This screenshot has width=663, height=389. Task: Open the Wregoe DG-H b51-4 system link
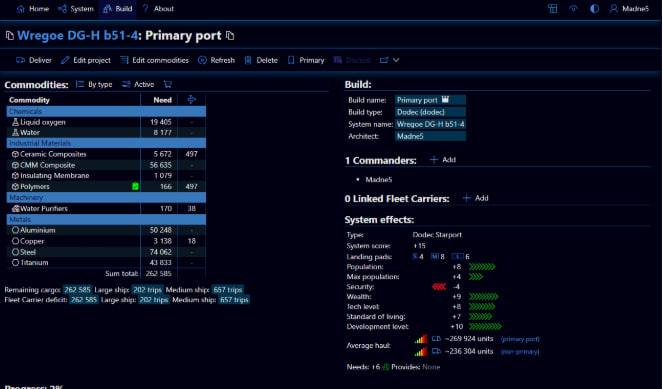[78, 36]
